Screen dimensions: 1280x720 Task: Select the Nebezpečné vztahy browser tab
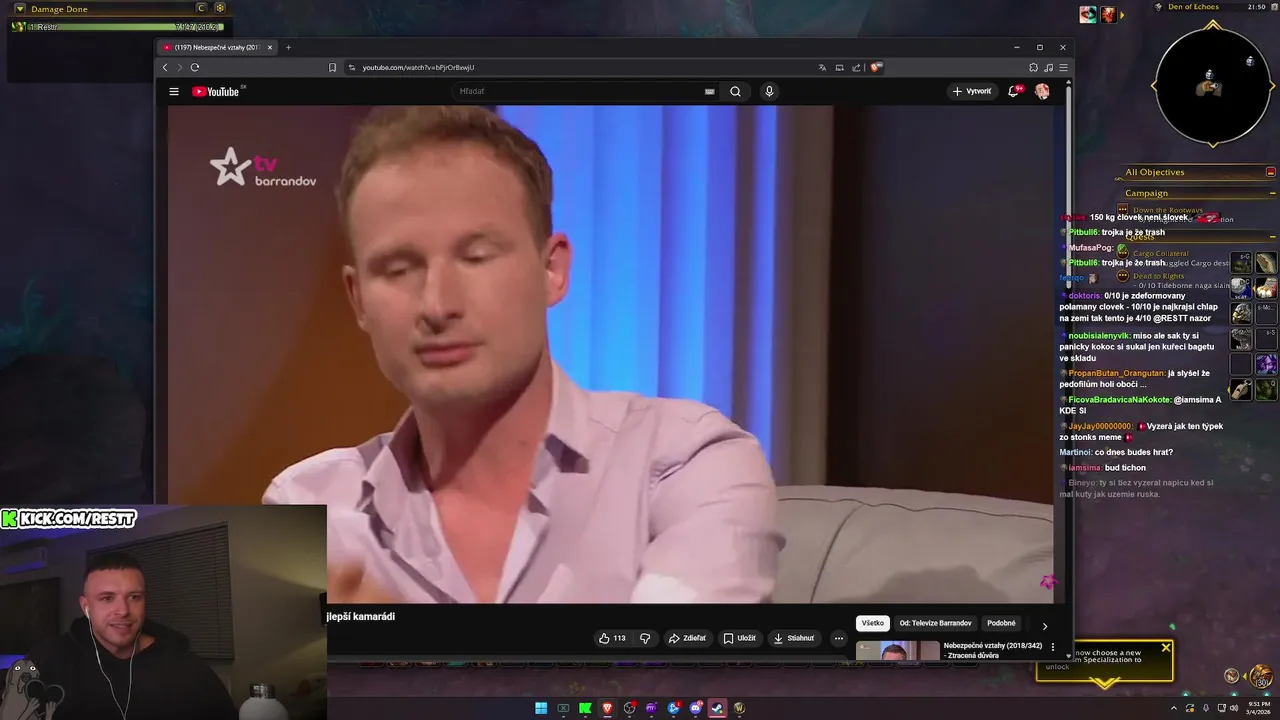[218, 47]
